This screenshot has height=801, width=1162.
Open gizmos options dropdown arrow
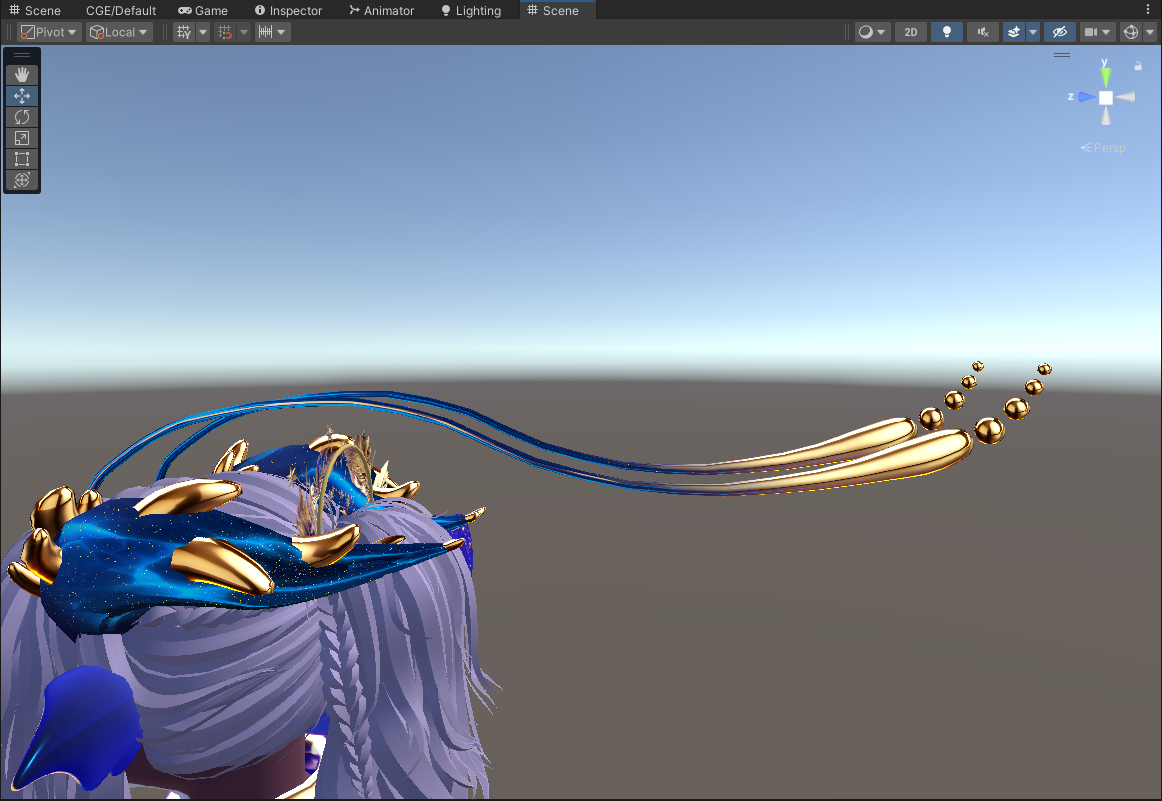[1149, 32]
